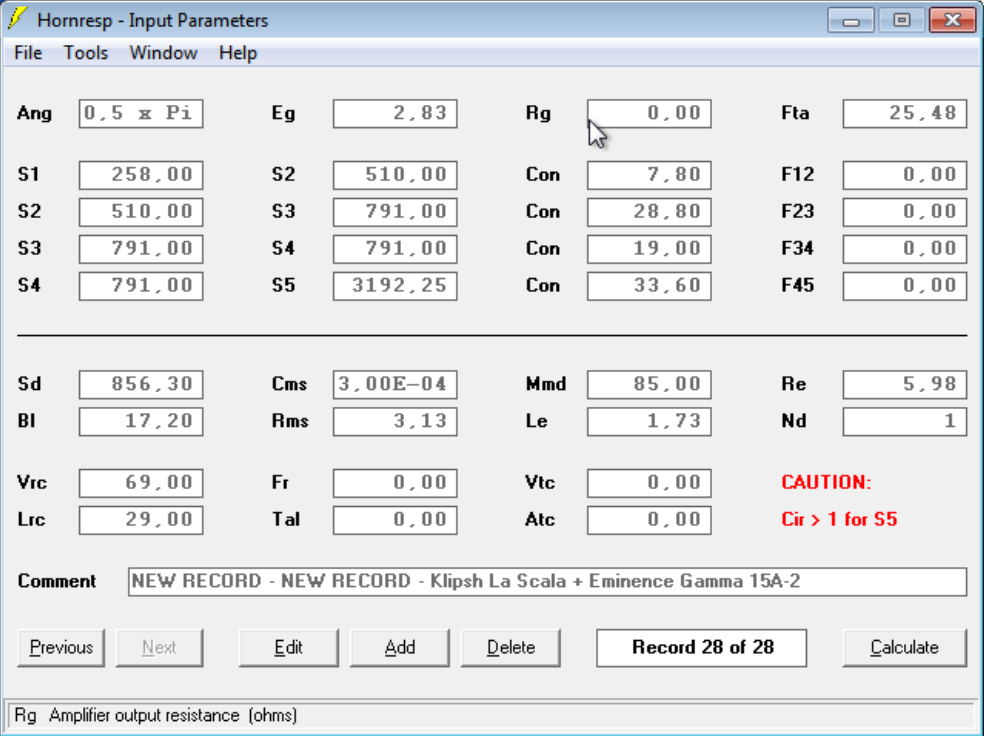Click the Le field 1,73

tap(650, 421)
